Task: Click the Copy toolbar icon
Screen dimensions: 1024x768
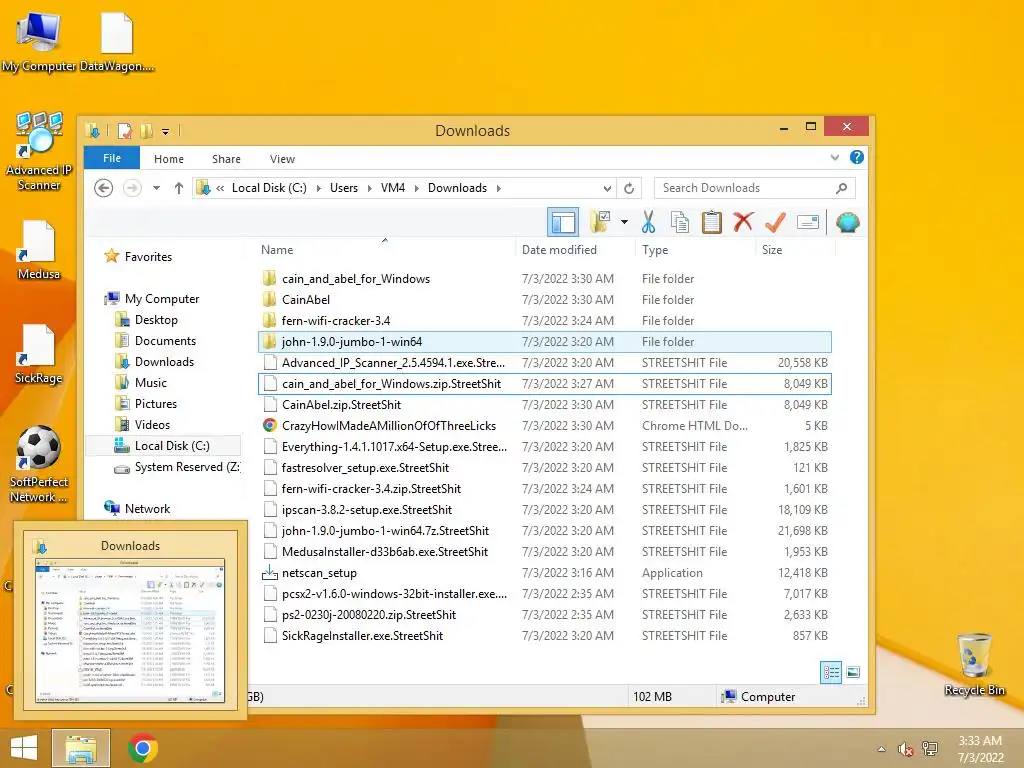Action: (x=680, y=222)
